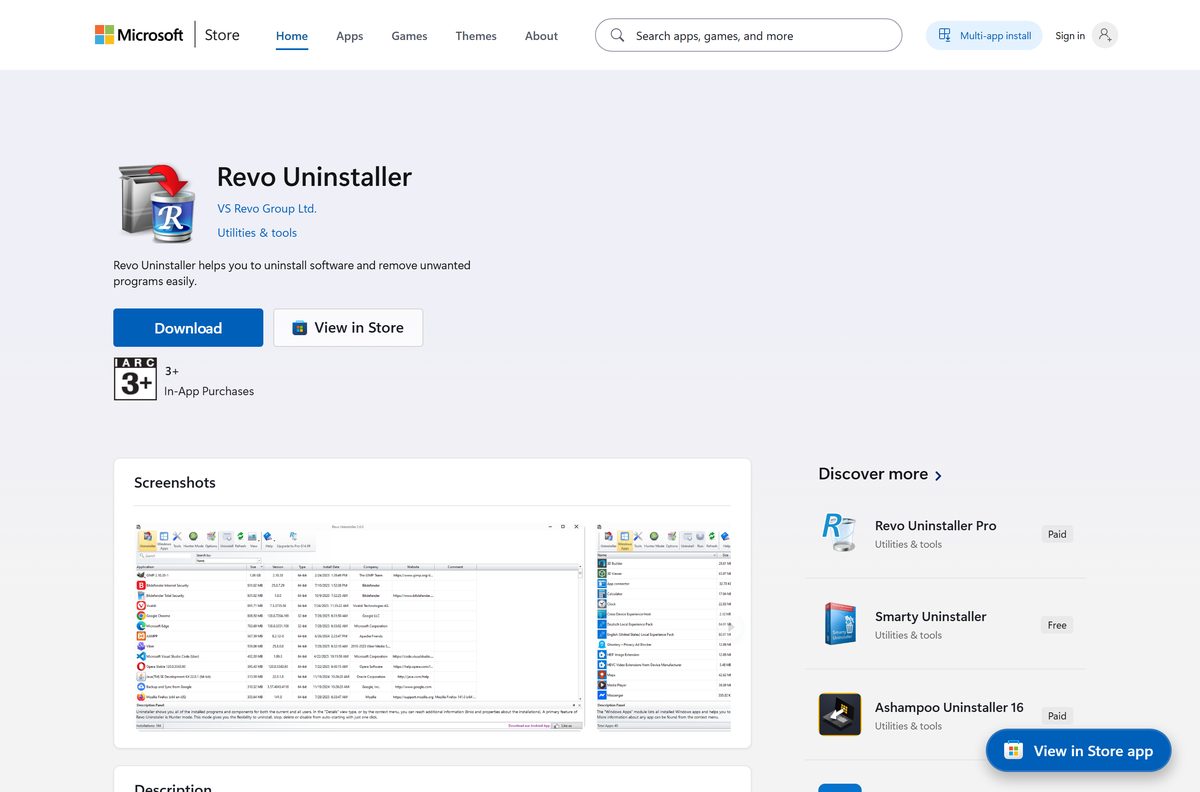Click the Sign in link
This screenshot has height=792, width=1200.
pyautogui.click(x=1070, y=36)
